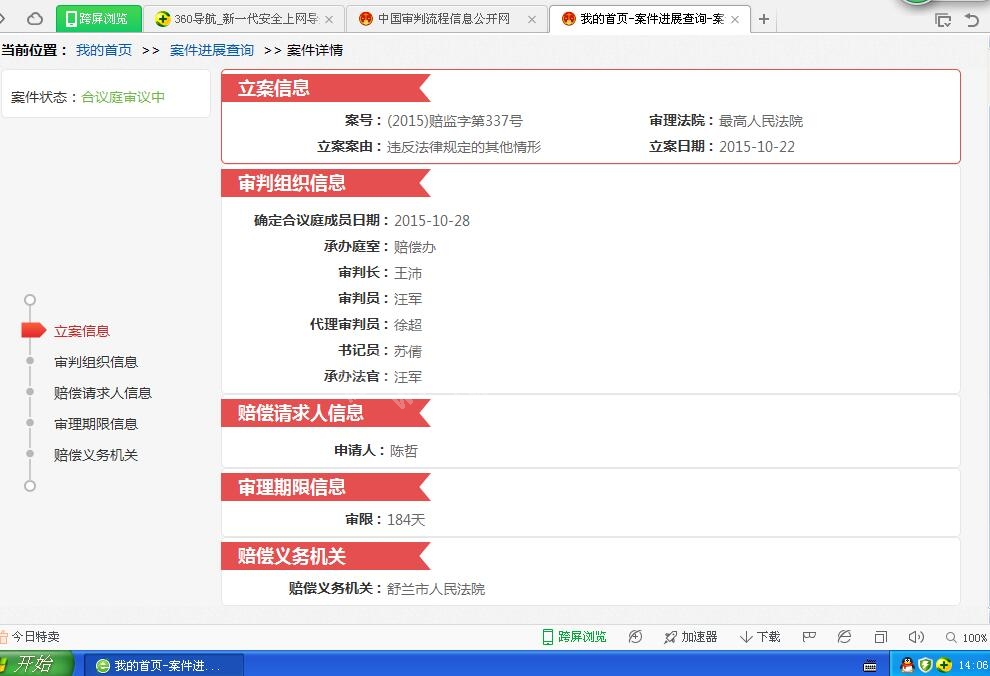
Task: Open the 下载 downloads manager
Action: (x=760, y=637)
